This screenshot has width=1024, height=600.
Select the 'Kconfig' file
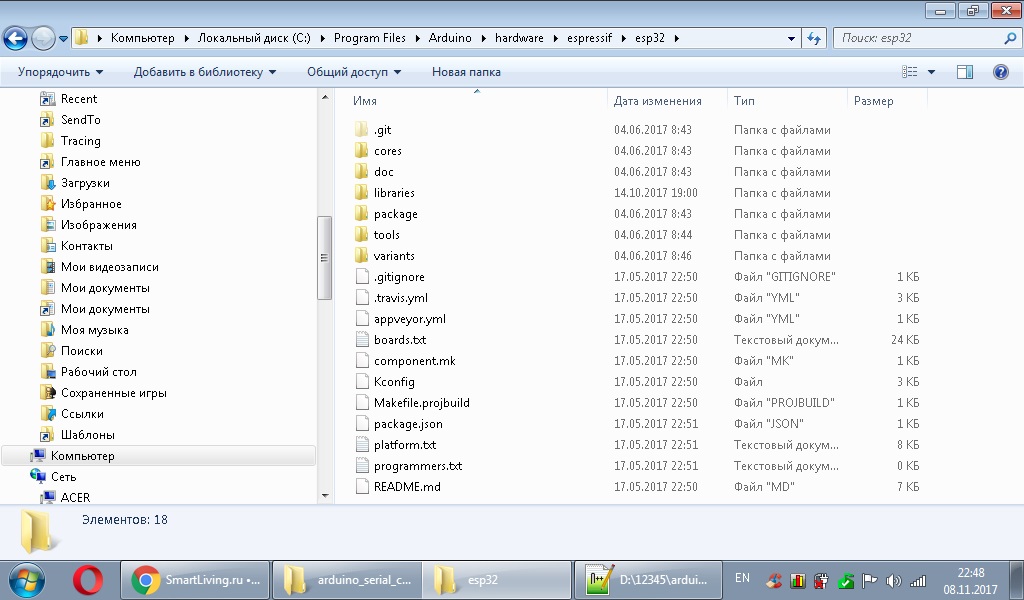[394, 381]
